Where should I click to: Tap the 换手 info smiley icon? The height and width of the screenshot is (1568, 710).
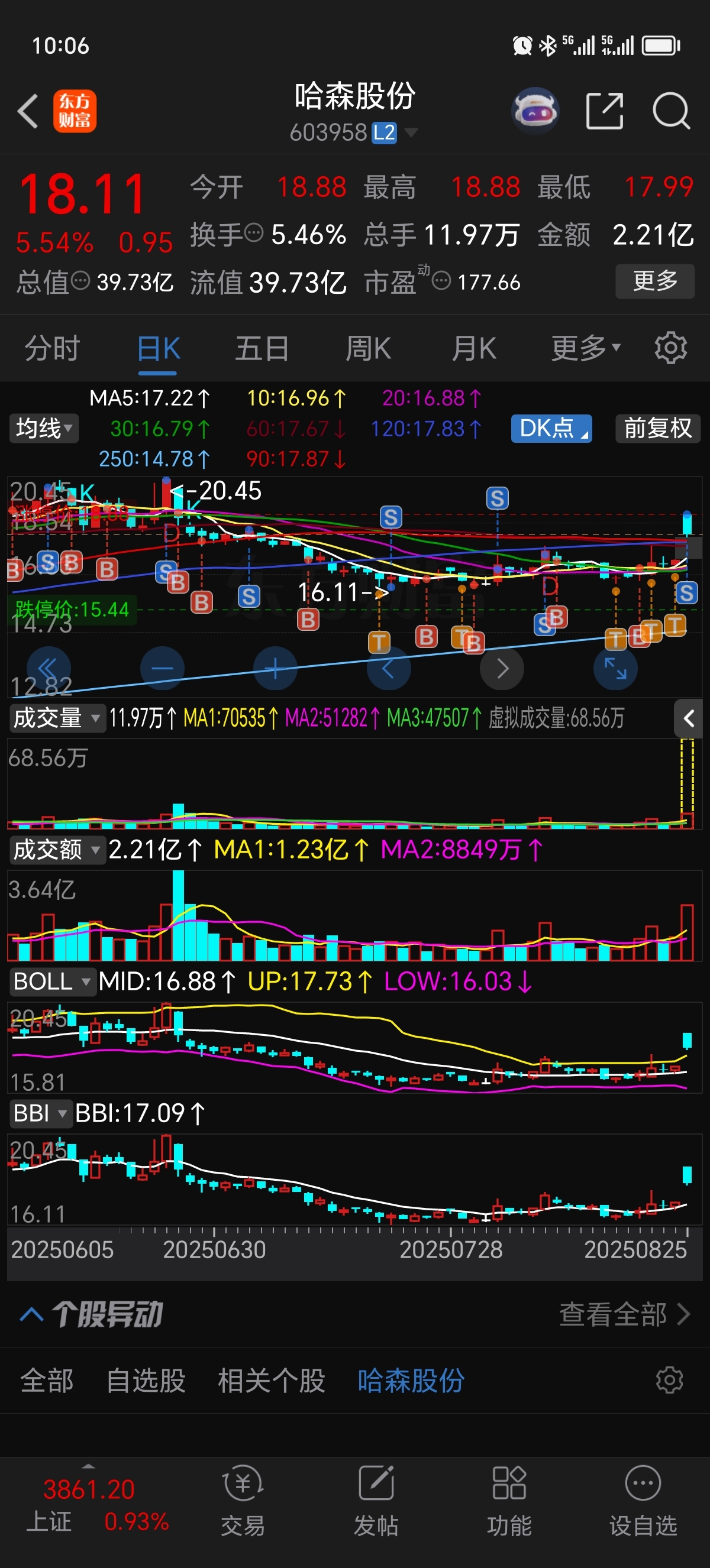(254, 232)
